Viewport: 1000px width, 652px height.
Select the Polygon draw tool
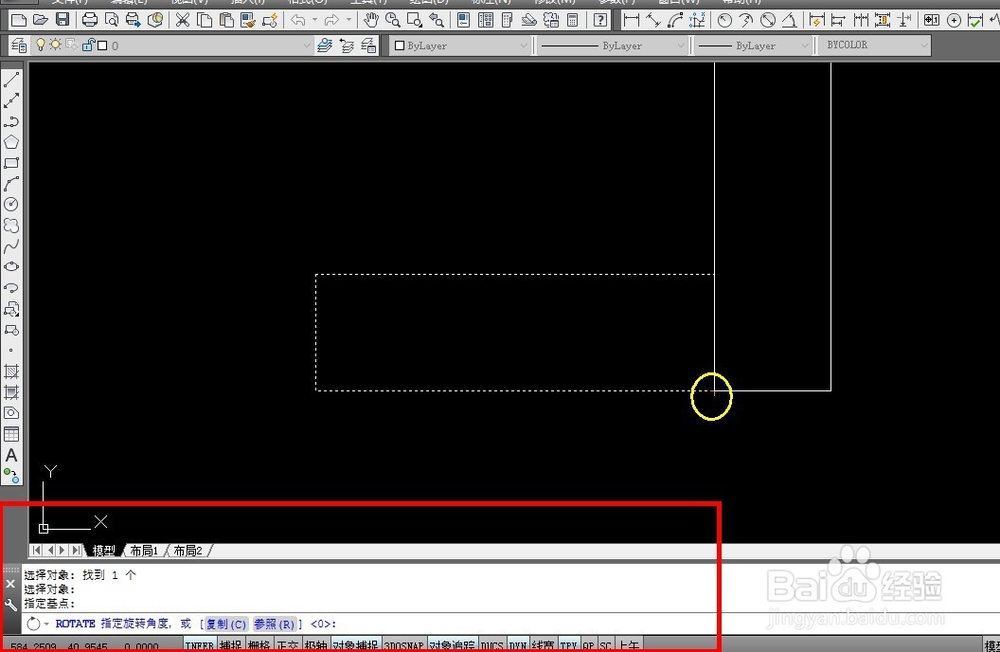point(11,142)
